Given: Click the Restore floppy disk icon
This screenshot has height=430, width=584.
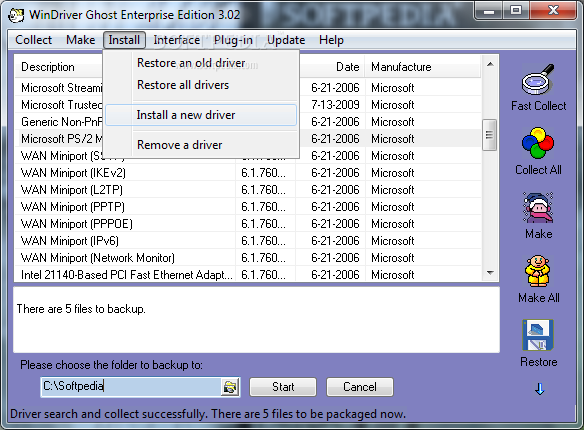Looking at the screenshot, I should (x=538, y=335).
